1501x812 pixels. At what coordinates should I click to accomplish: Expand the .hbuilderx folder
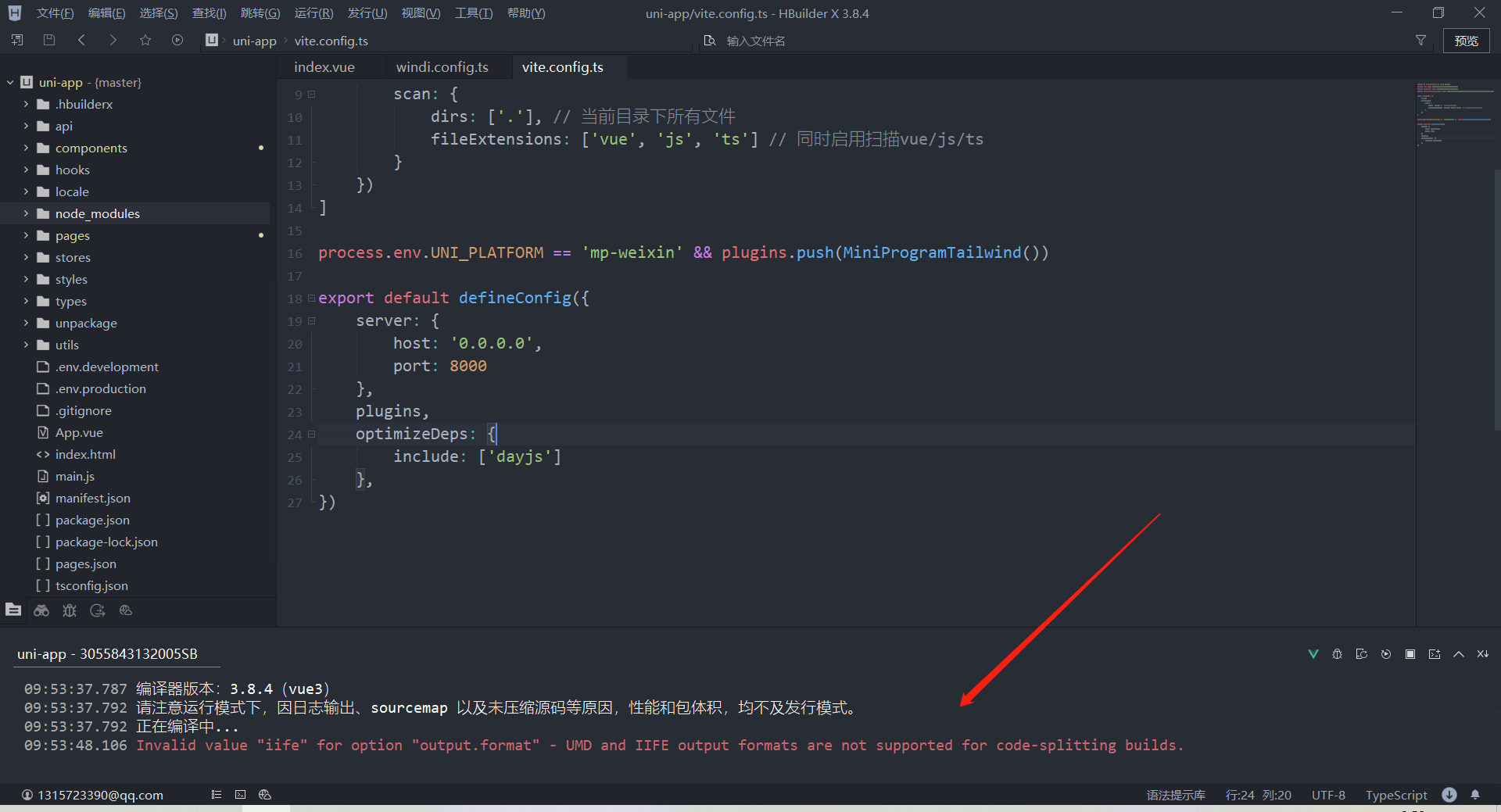point(26,104)
